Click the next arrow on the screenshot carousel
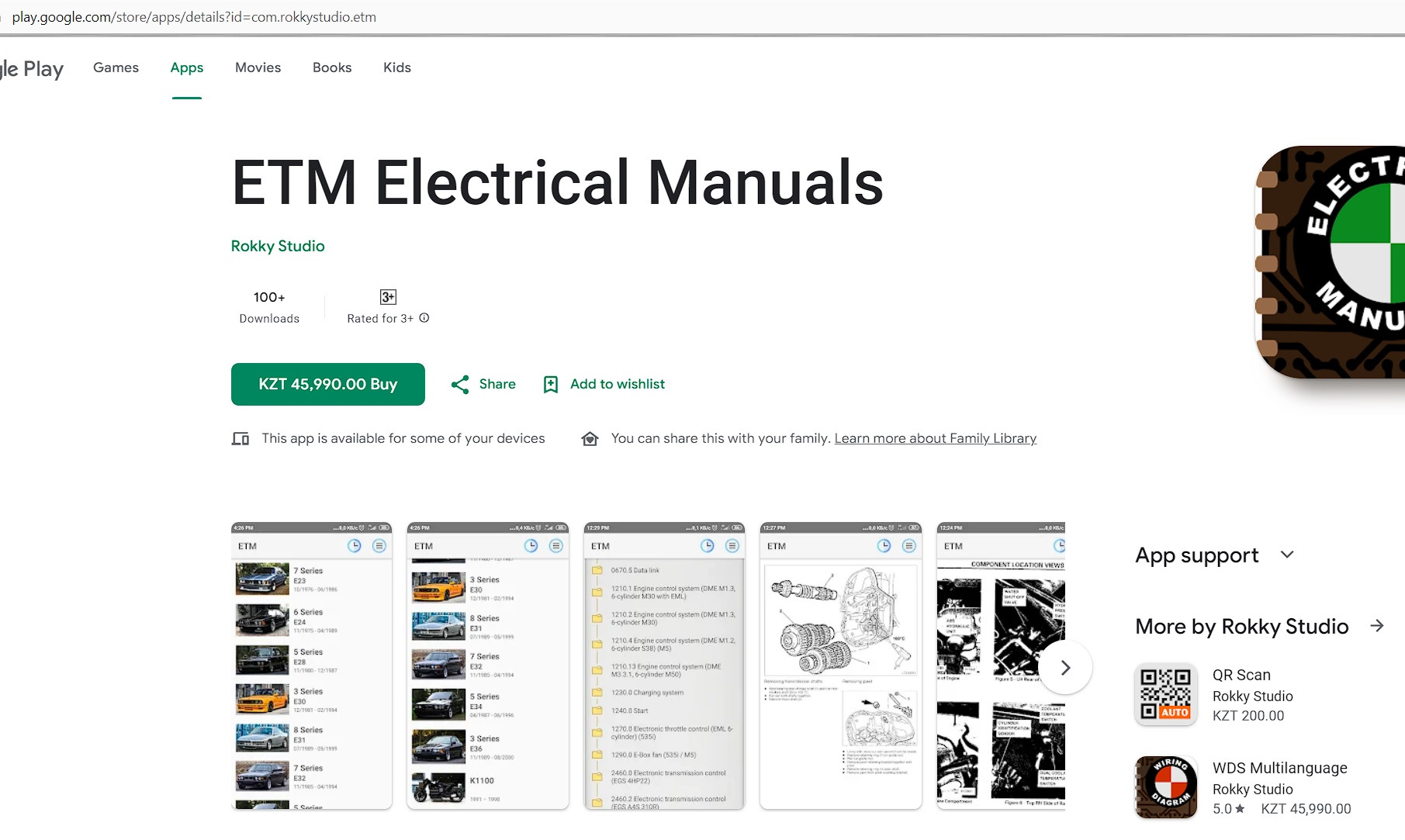Viewport: 1405px width, 840px height. point(1064,667)
